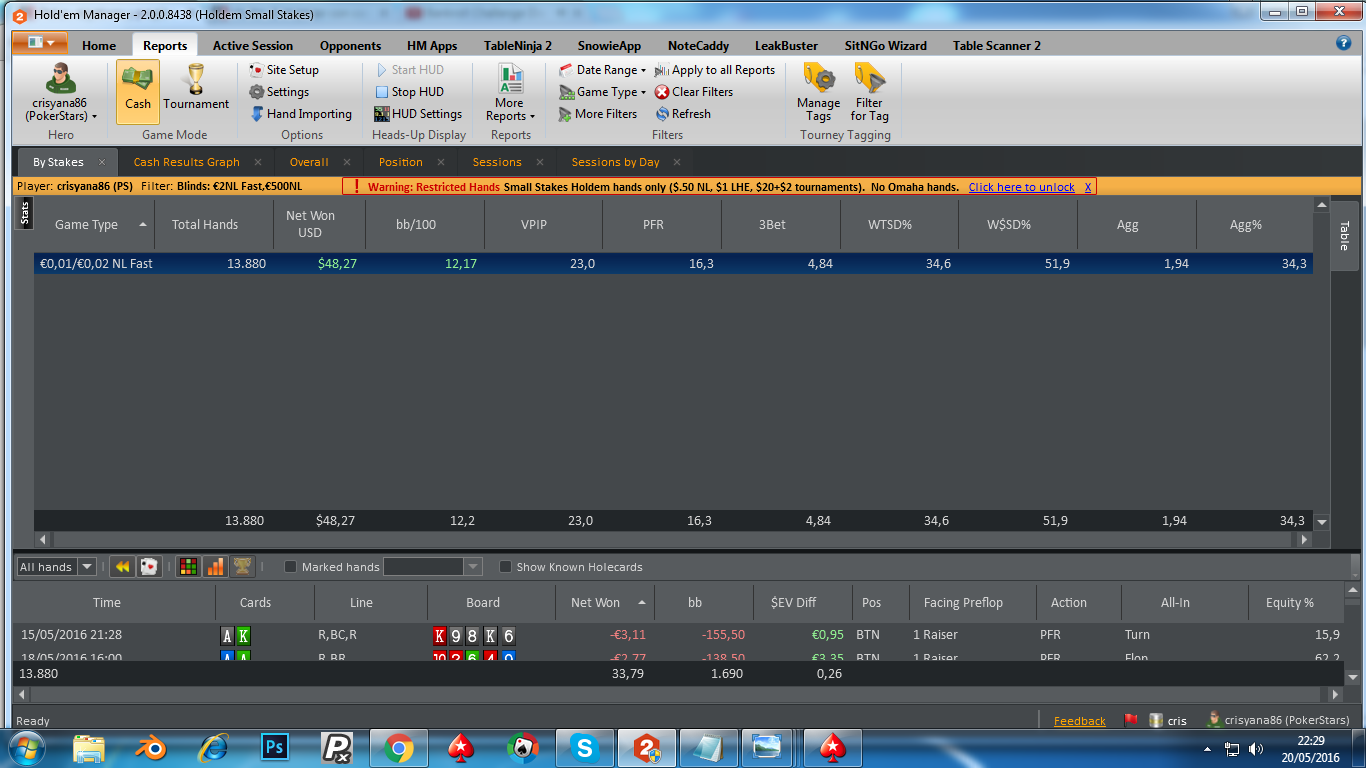Screen dimensions: 1366x768
Task: Select the €0,01/€0,02 NL Fast row
Action: click(x=673, y=264)
